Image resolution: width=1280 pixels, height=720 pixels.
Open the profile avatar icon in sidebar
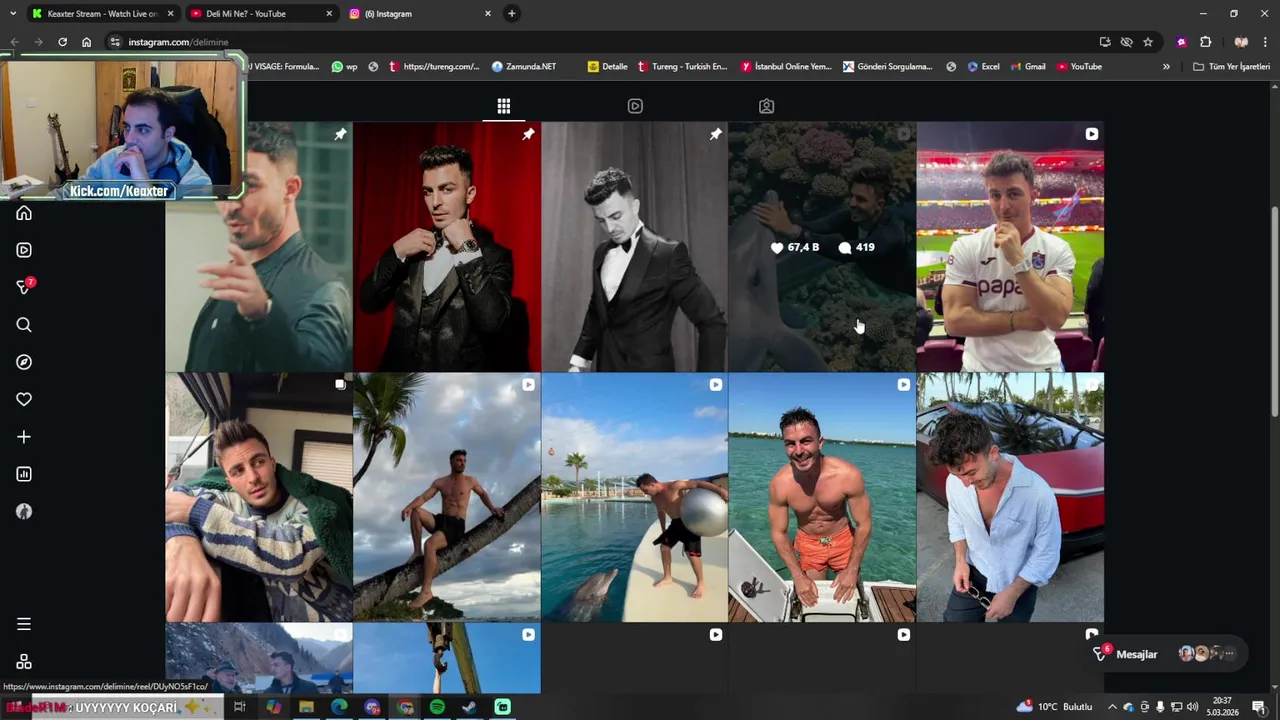click(x=24, y=511)
